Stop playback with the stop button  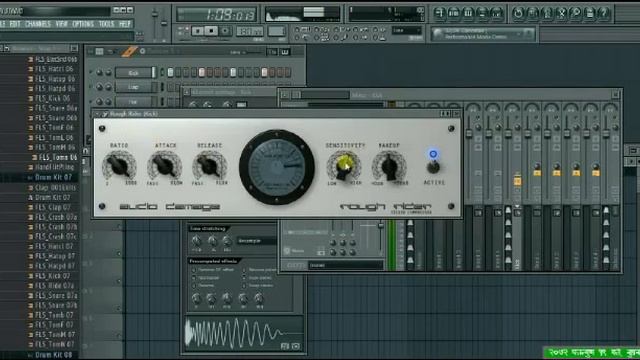pyautogui.click(x=211, y=31)
